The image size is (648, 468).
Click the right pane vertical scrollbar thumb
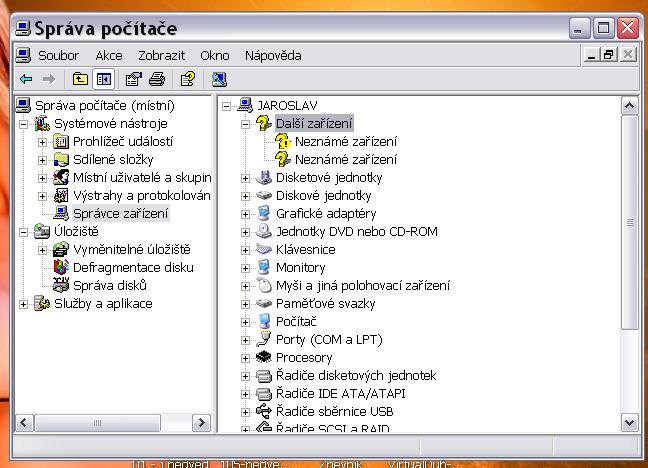click(630, 222)
